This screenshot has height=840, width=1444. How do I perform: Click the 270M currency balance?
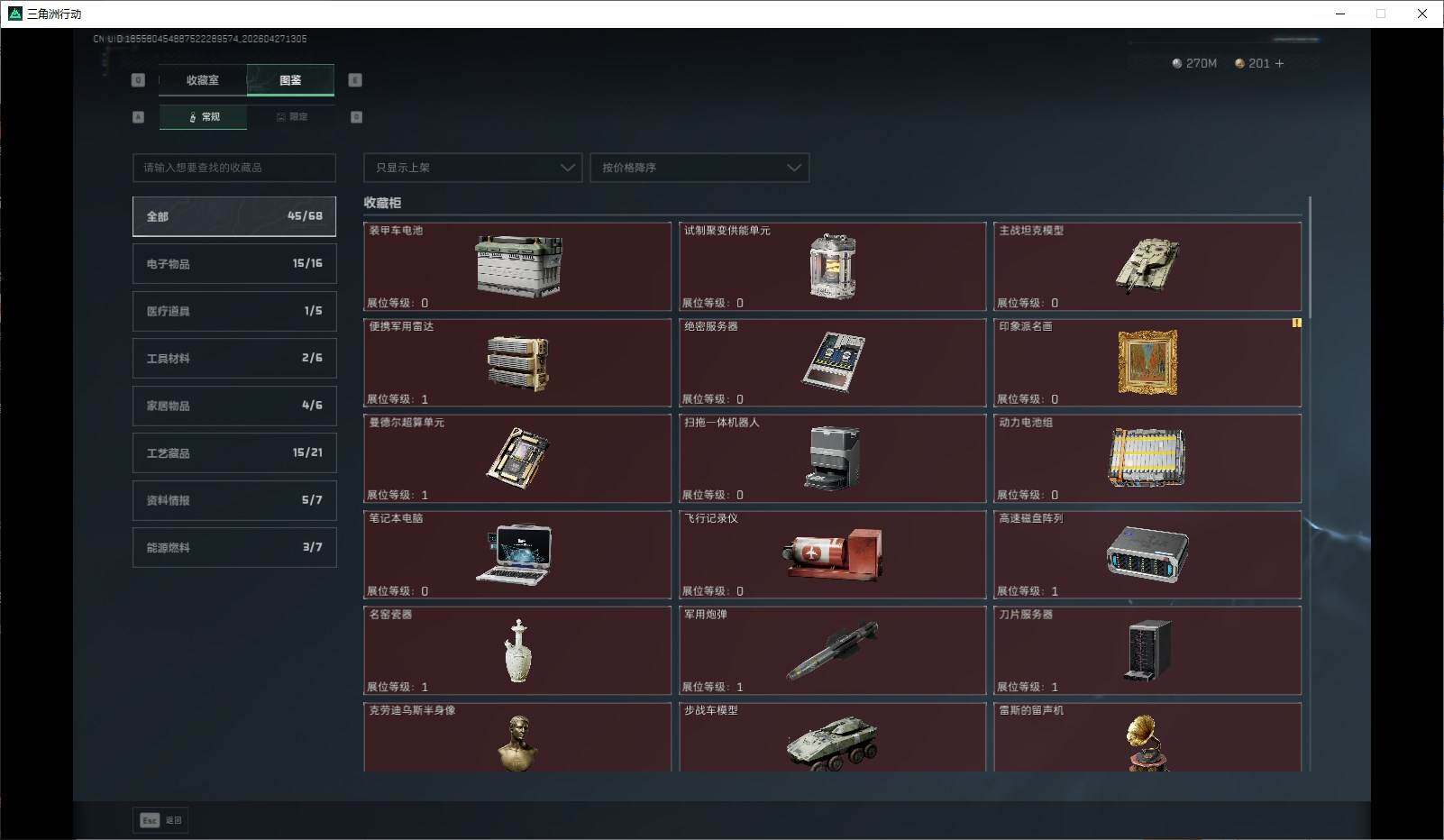[1194, 63]
